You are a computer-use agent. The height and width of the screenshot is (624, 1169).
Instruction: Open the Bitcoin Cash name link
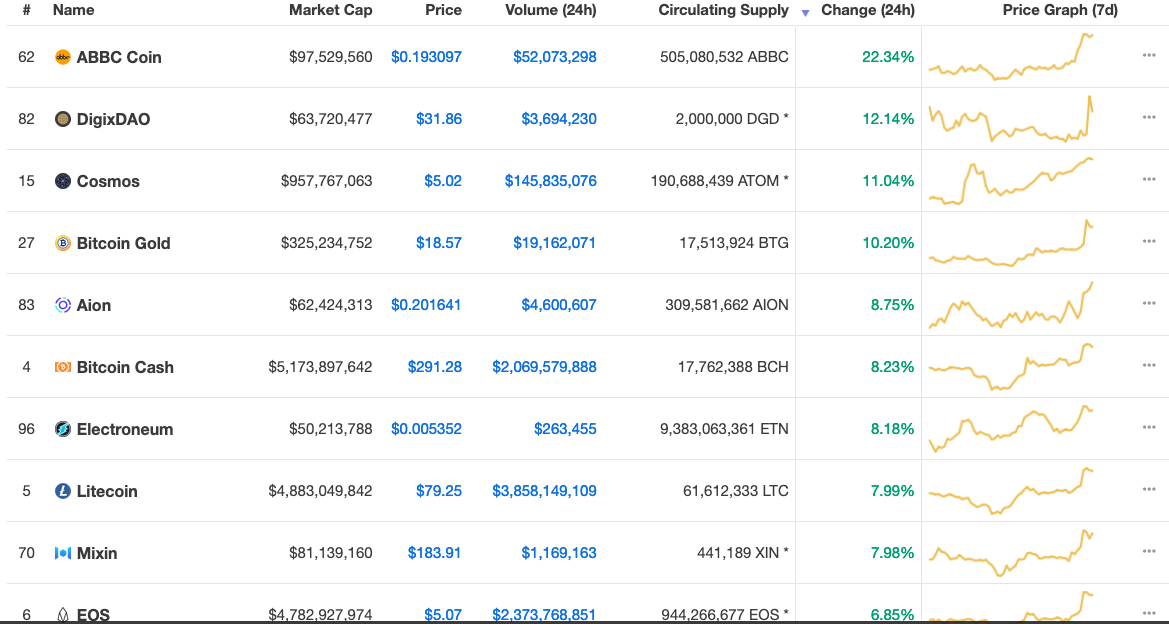click(x=125, y=367)
